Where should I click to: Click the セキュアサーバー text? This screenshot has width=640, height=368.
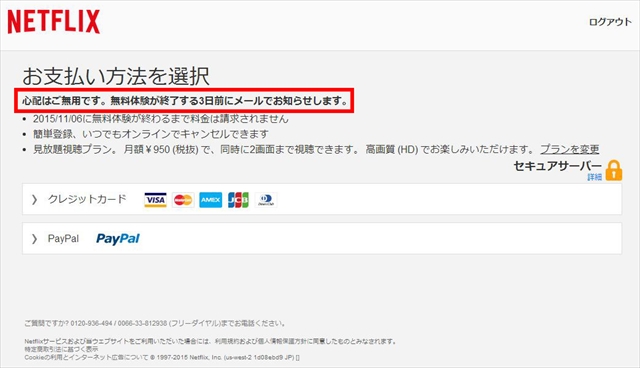(x=558, y=166)
